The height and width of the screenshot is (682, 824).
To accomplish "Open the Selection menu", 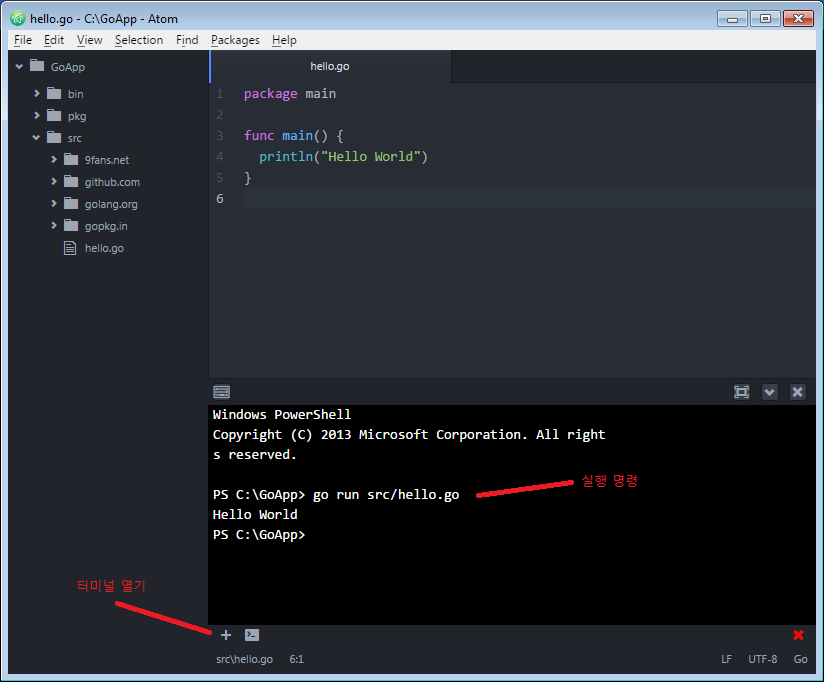I will click(138, 40).
